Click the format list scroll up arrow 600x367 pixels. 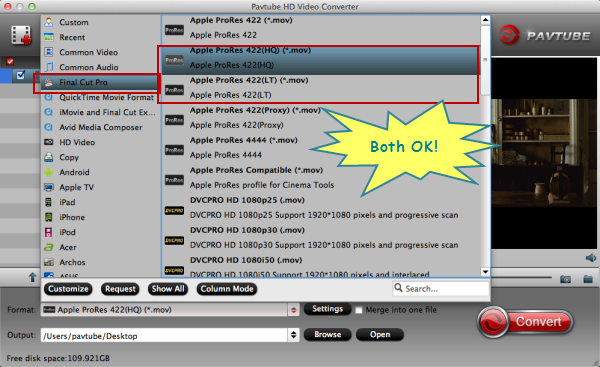tap(485, 20)
